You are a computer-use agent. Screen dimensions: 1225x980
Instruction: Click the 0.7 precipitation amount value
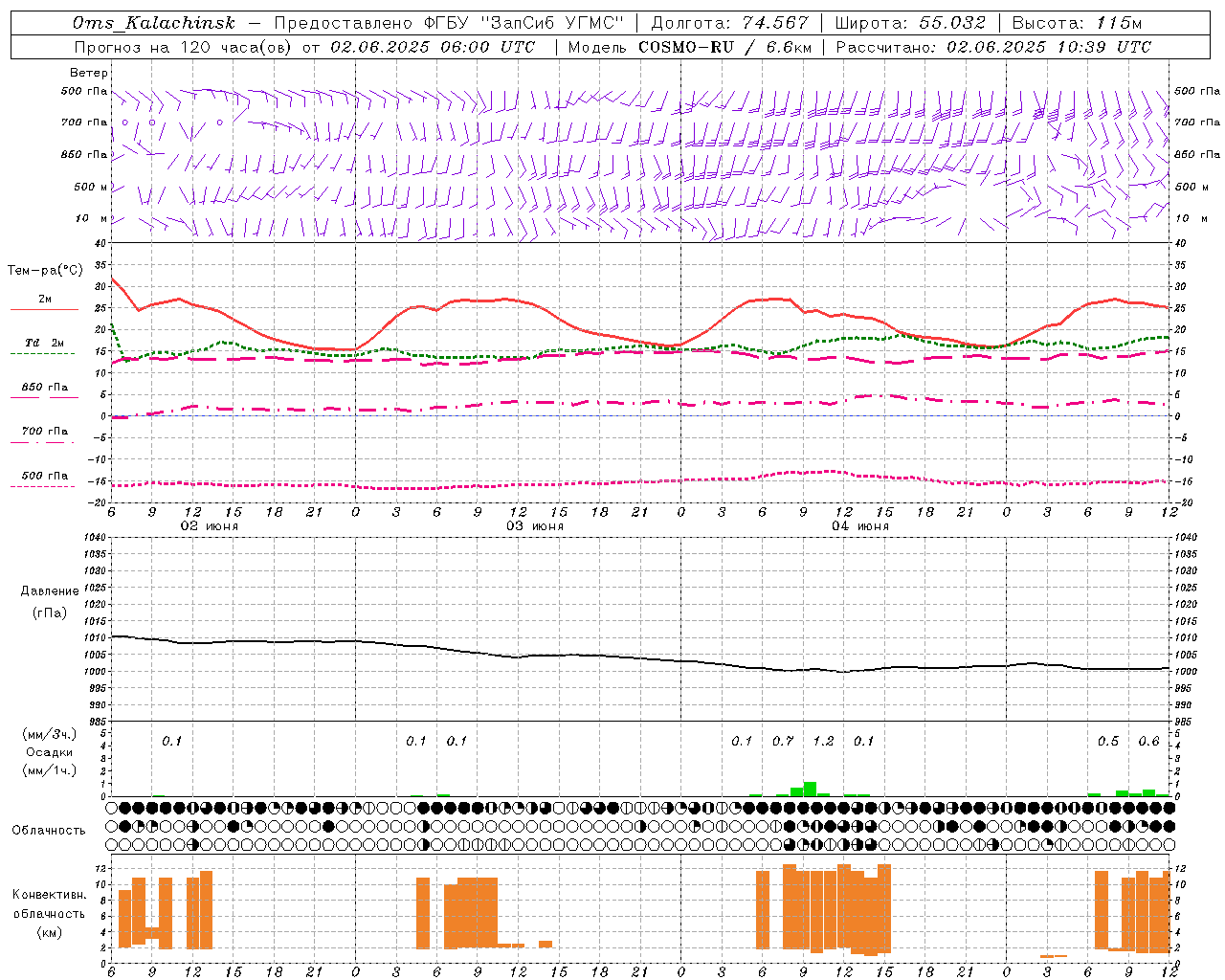(783, 741)
